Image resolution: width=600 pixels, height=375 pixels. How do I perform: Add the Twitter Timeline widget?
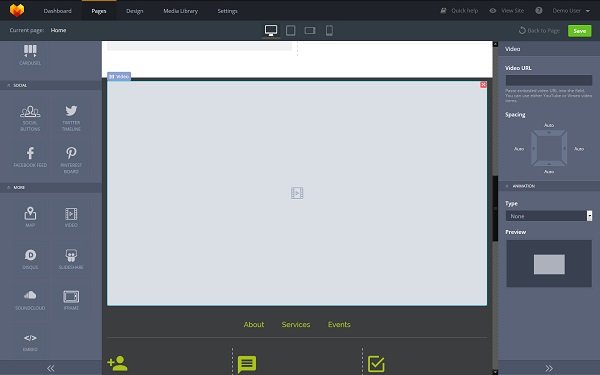(x=71, y=118)
